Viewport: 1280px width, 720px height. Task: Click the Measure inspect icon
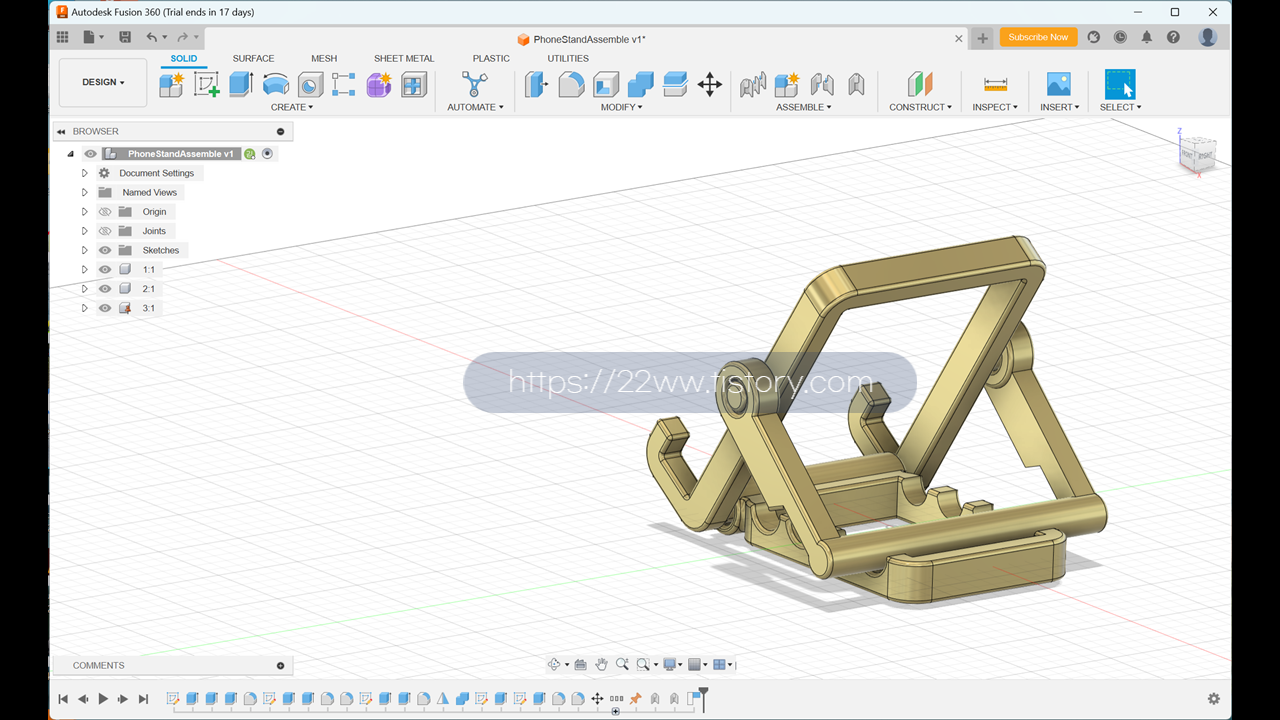pyautogui.click(x=995, y=84)
